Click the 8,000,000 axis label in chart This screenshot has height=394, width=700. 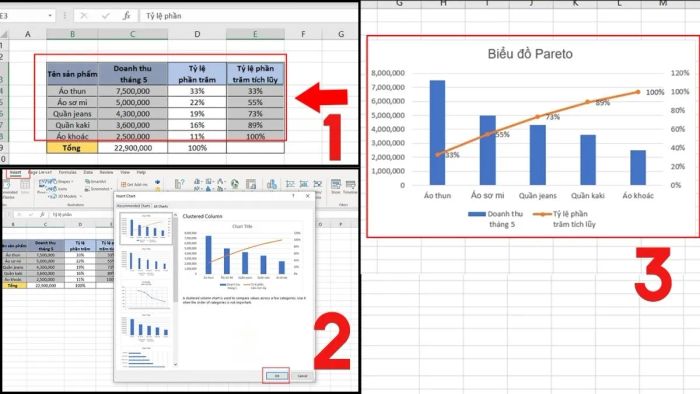tap(388, 73)
